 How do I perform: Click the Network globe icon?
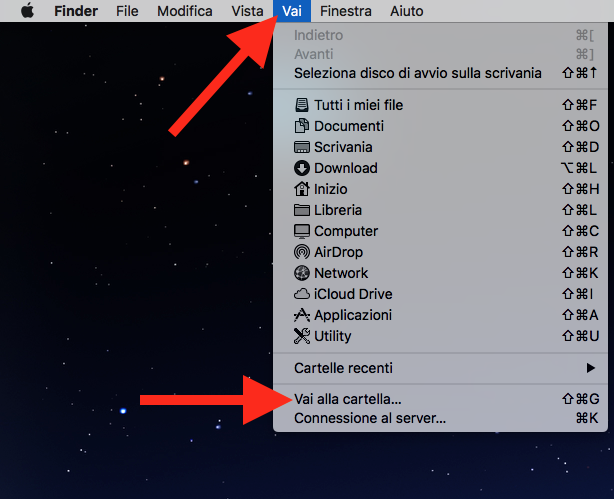point(302,273)
